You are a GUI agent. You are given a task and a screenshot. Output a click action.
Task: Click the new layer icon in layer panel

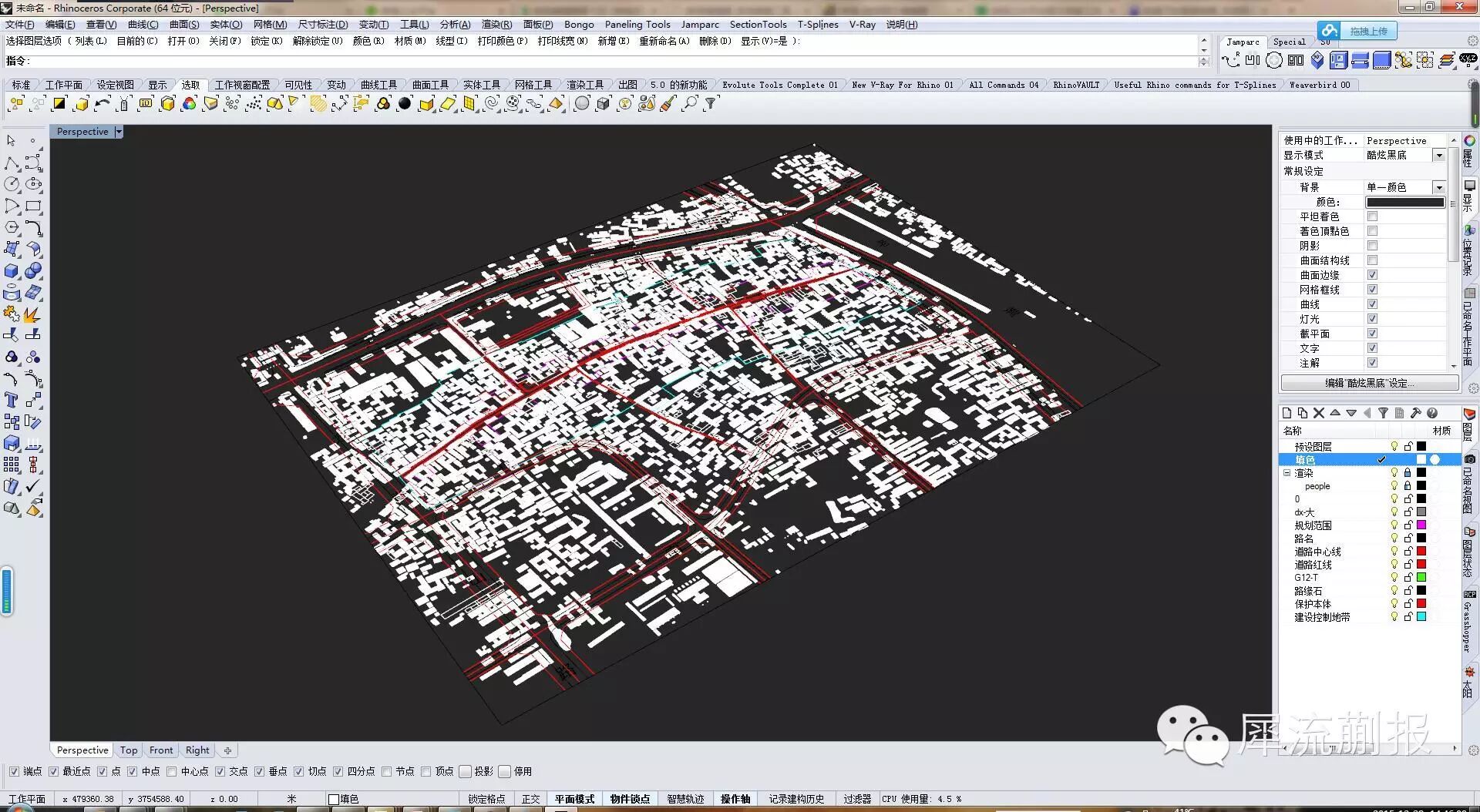tap(1287, 414)
